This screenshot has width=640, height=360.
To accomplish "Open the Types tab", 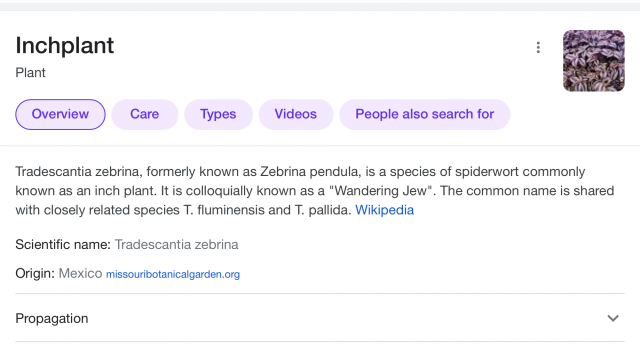I will [x=218, y=114].
